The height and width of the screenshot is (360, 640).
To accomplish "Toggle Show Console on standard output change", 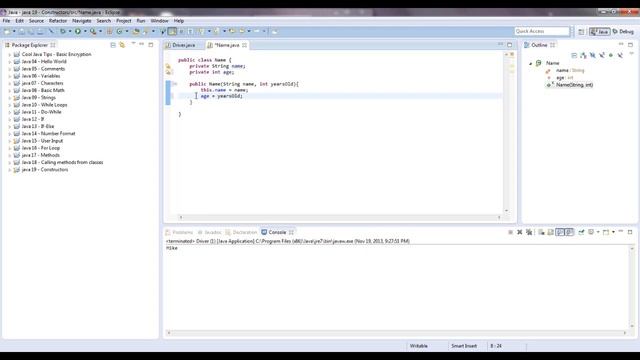I will click(560, 232).
